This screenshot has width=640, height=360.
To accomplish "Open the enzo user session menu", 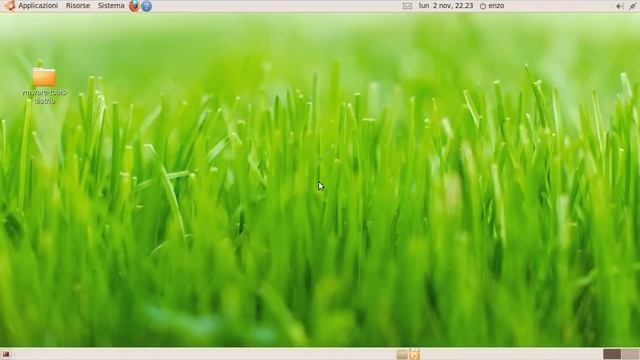I will click(492, 6).
